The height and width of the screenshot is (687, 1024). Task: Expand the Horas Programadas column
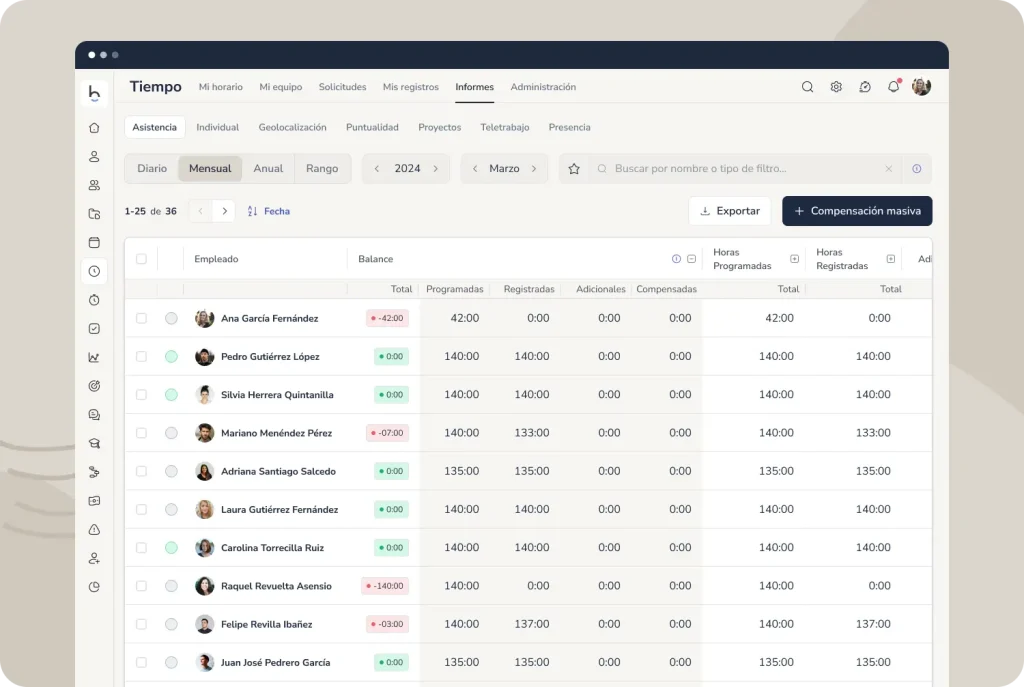(794, 259)
